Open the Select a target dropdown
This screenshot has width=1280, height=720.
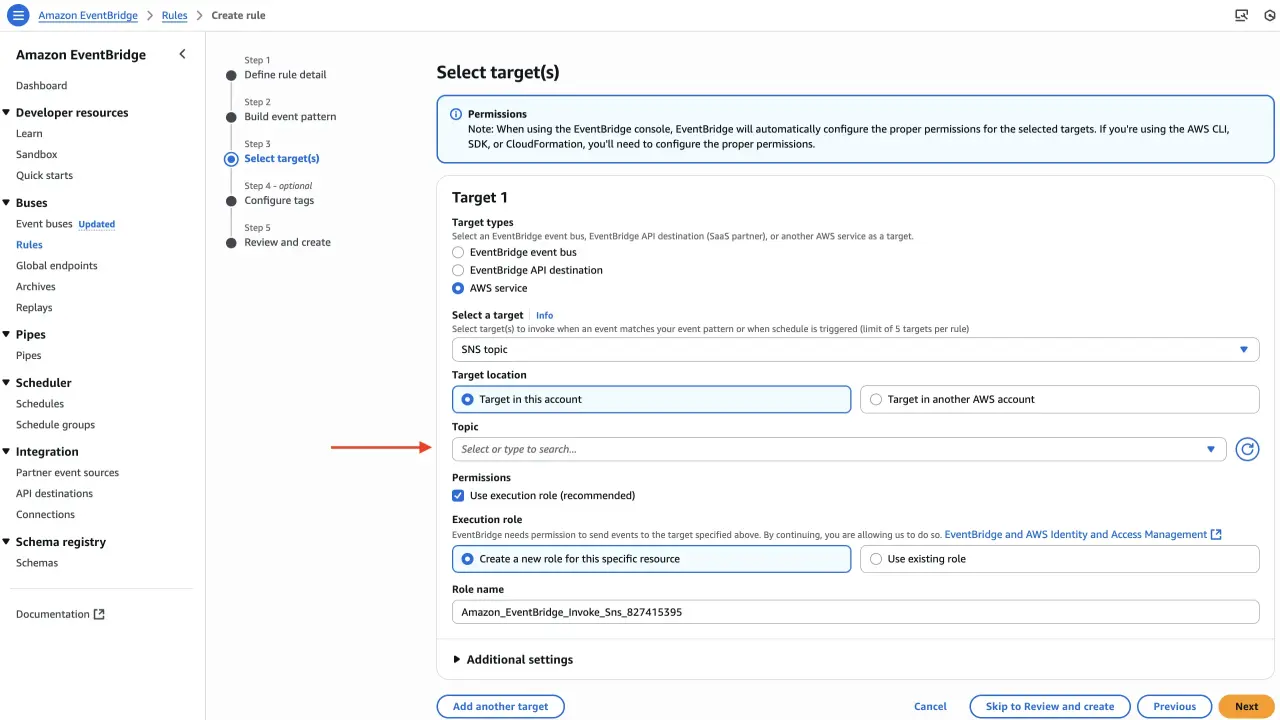[x=855, y=349]
